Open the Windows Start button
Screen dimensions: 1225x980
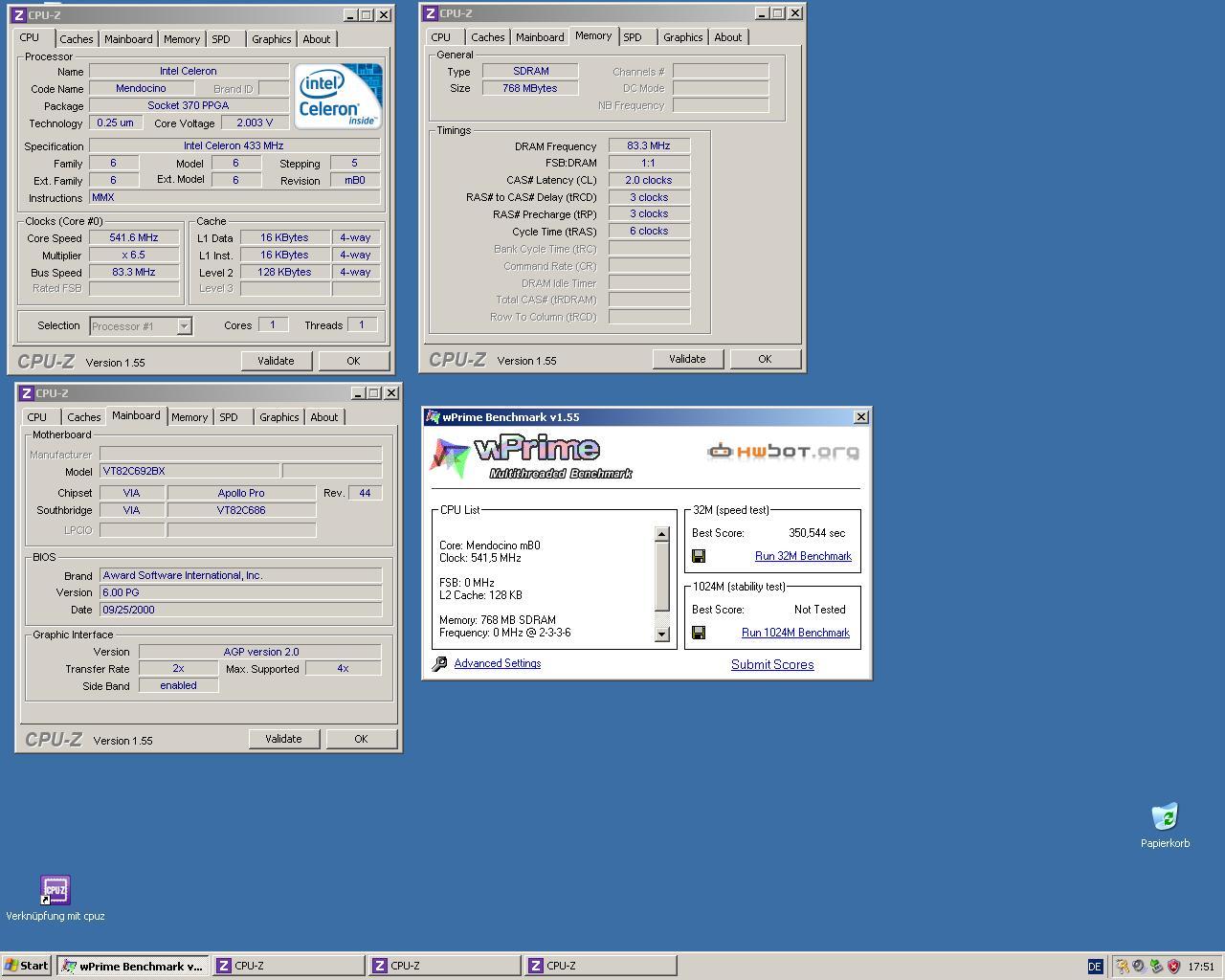27,966
